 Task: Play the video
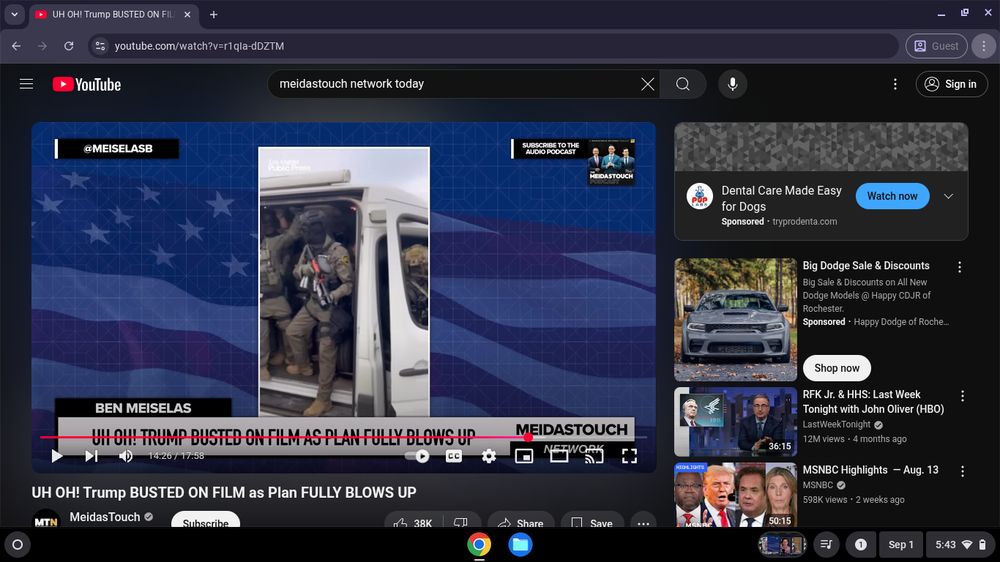click(57, 455)
